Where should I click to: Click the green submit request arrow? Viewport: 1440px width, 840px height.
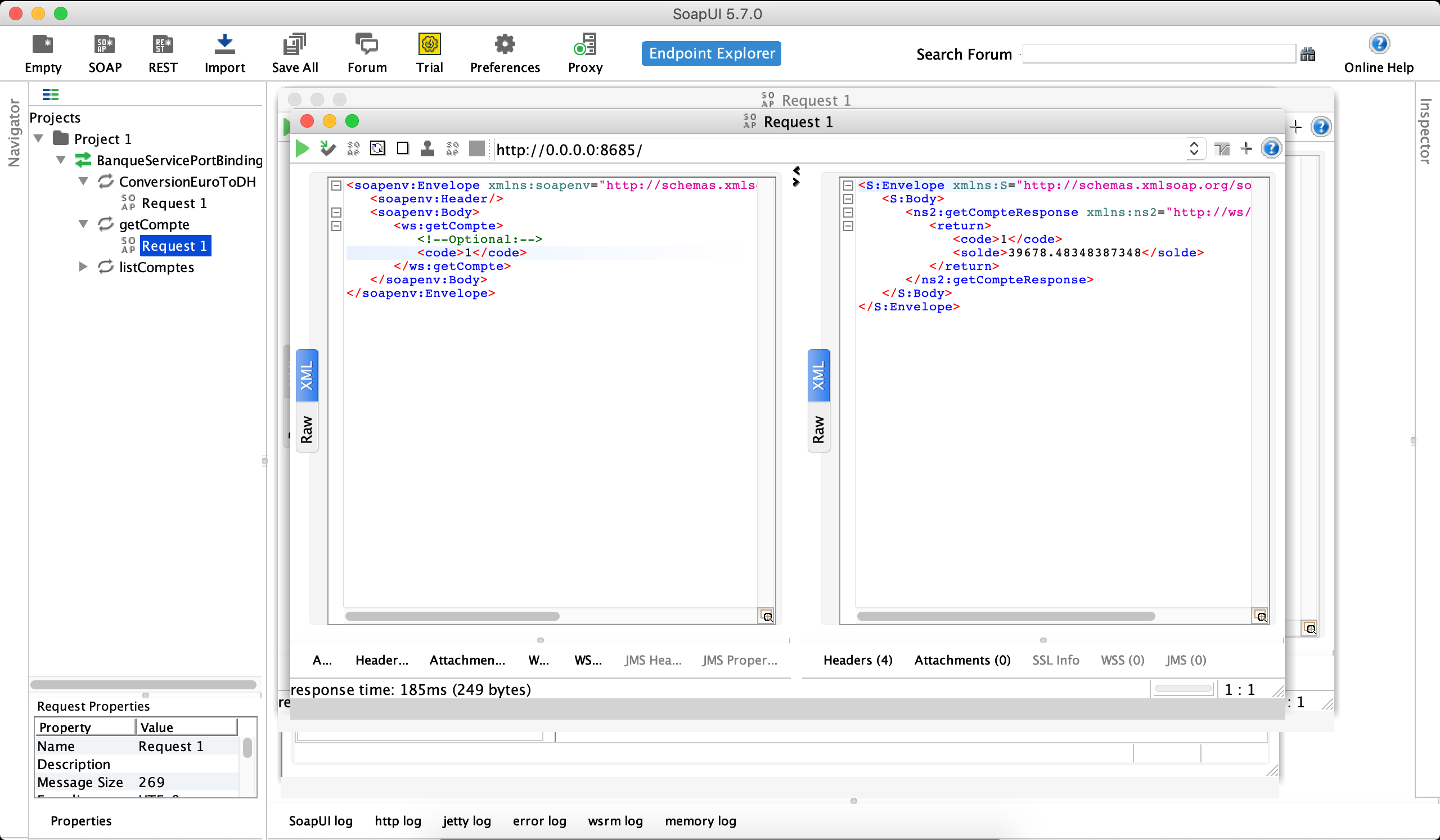[x=302, y=149]
